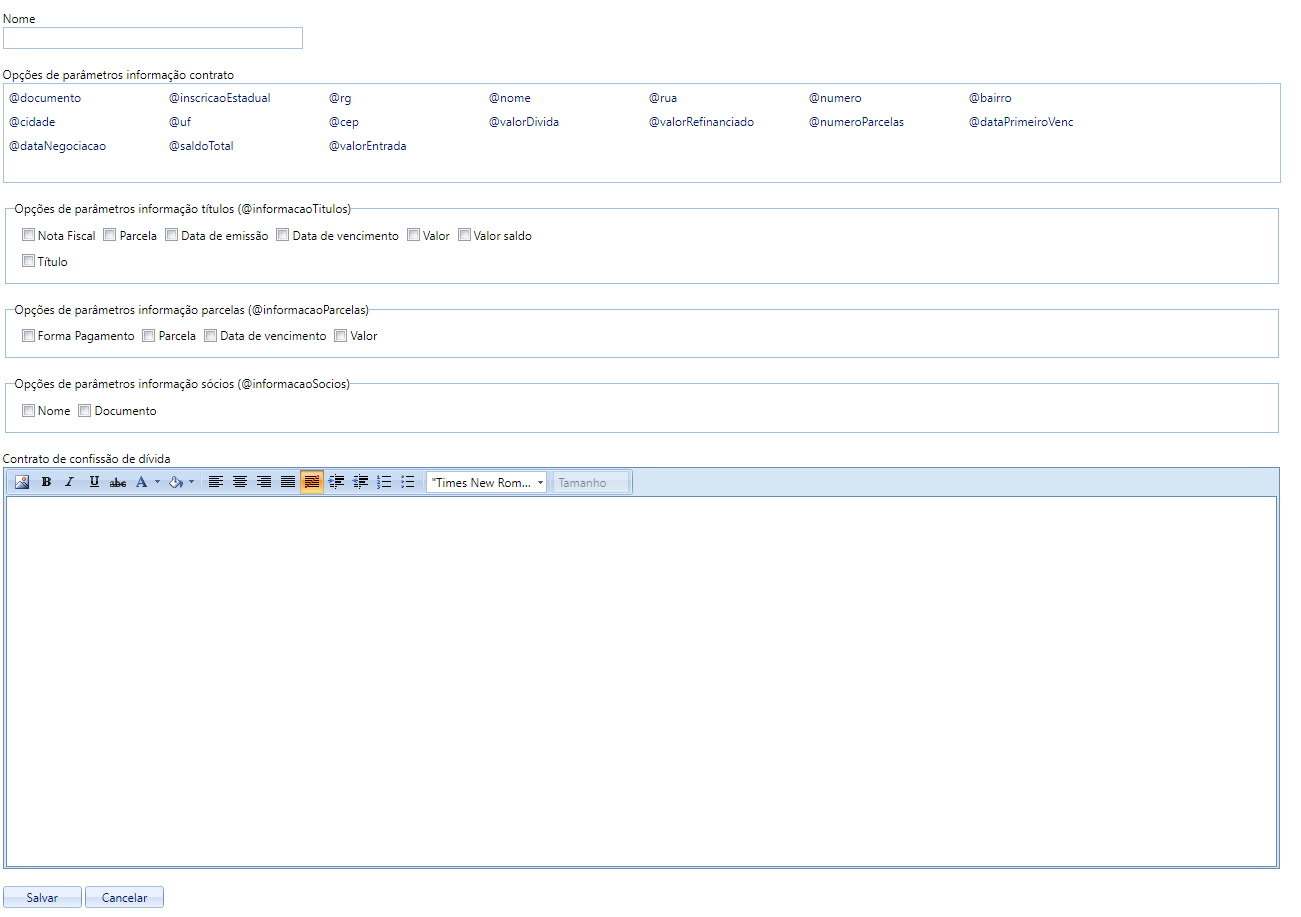Center align text
This screenshot has height=917, width=1301.
coord(240,482)
